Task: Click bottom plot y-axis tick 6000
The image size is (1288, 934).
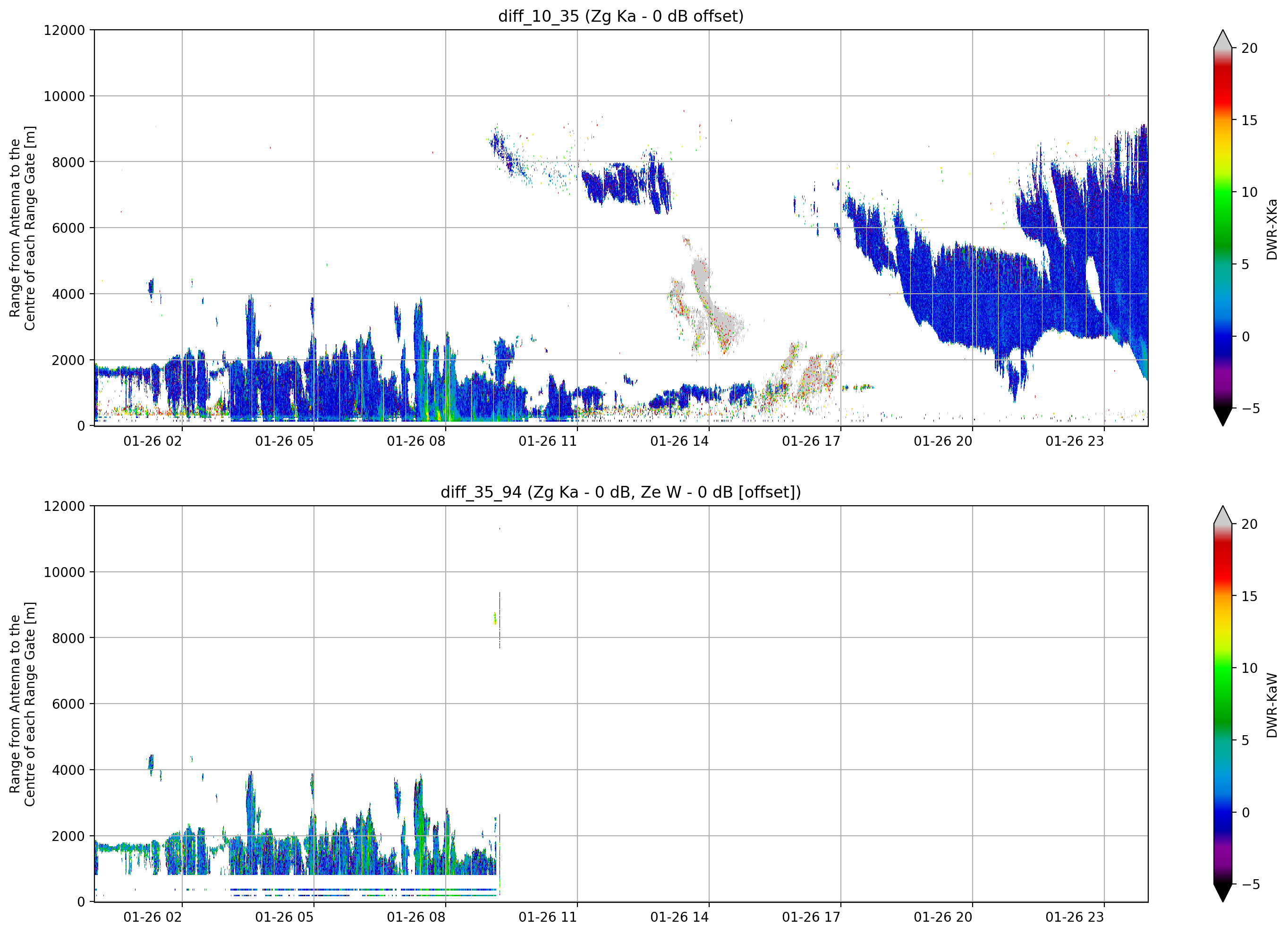Action: point(68,704)
